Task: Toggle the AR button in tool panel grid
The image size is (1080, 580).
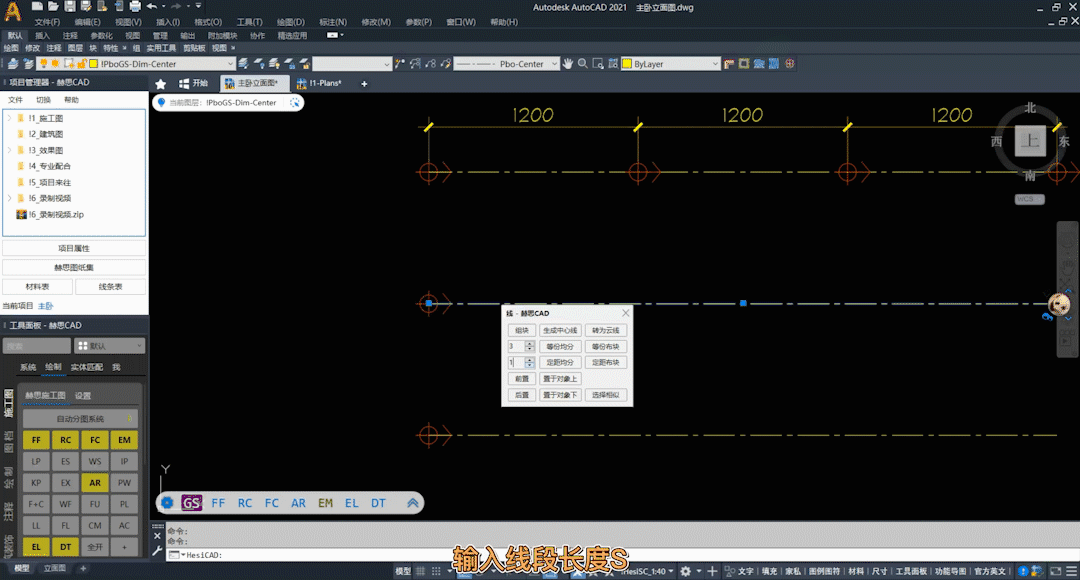Action: (x=95, y=483)
